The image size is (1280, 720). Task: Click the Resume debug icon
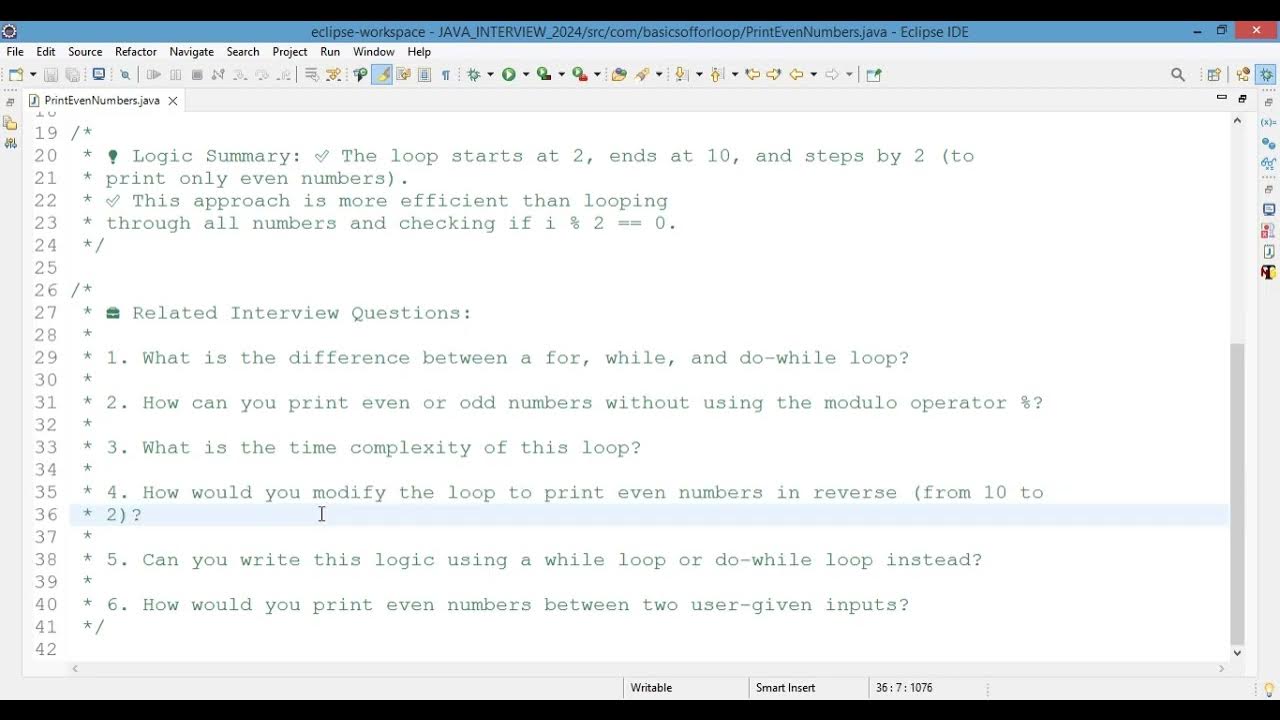pyautogui.click(x=153, y=74)
